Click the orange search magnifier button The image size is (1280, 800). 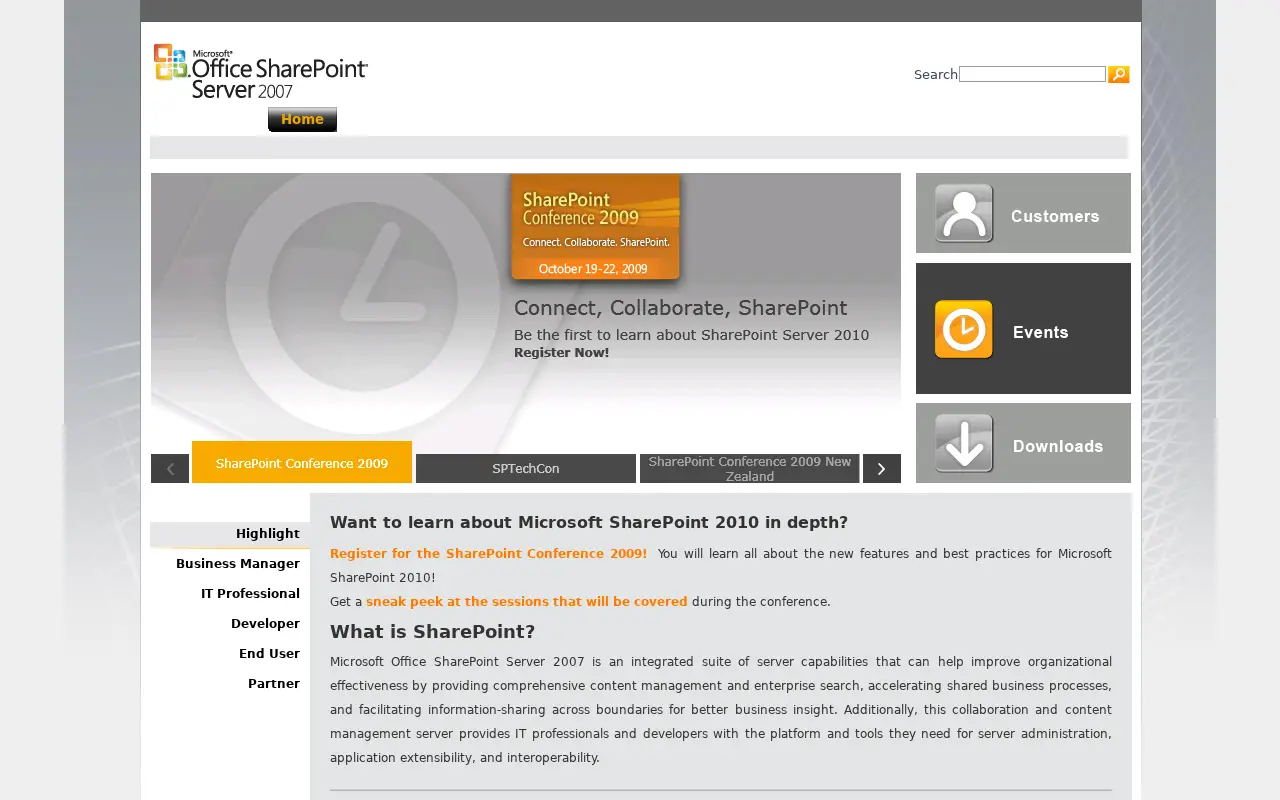point(1118,74)
